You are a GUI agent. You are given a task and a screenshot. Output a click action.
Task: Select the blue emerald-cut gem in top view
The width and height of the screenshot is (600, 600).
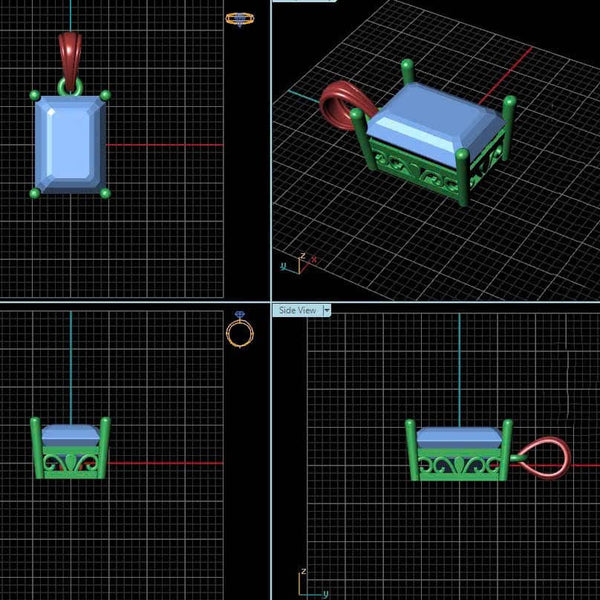(70, 144)
